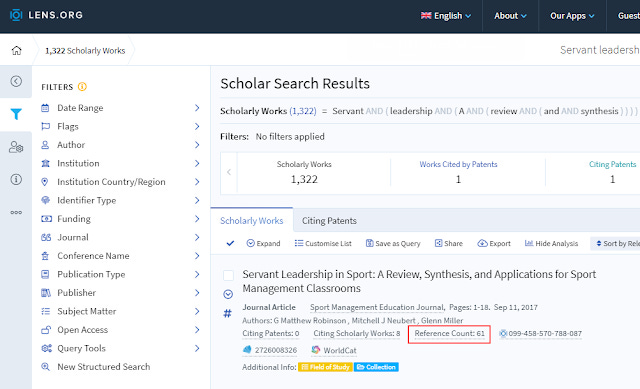Click the 1,322 Scholarly Works breadcrumb

point(85,51)
